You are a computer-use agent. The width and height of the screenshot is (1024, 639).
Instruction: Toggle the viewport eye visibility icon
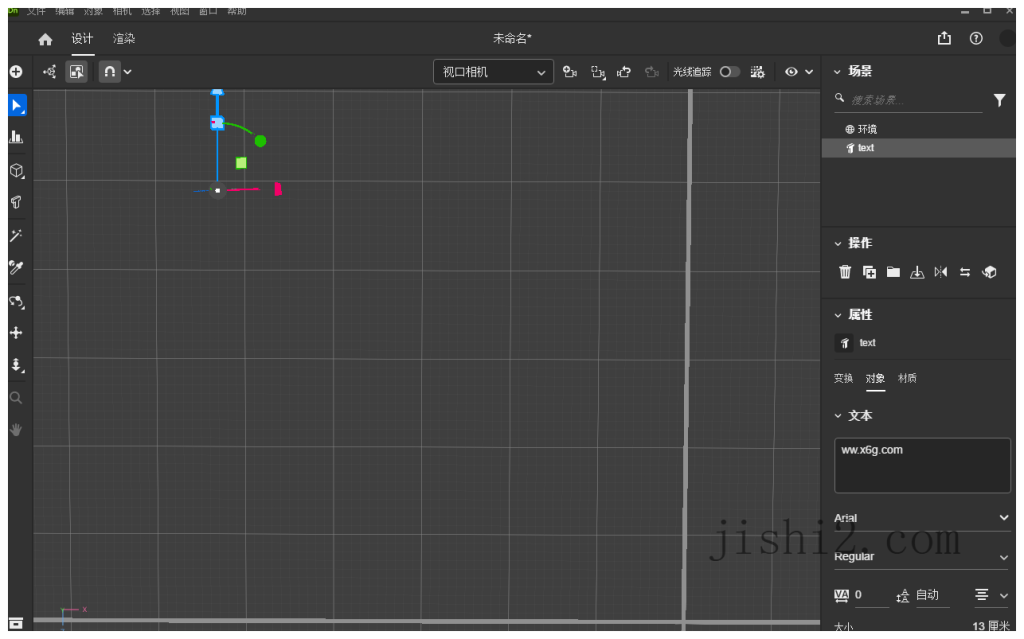tap(791, 72)
